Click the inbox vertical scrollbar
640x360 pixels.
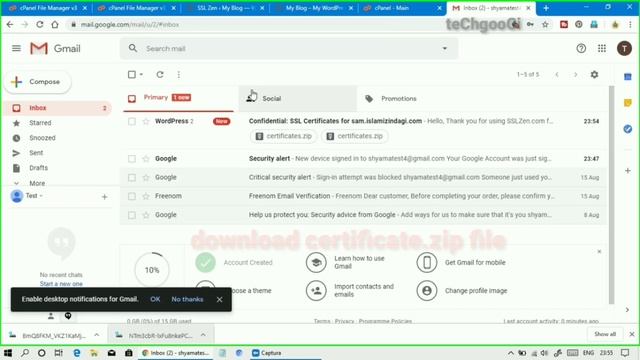click(x=611, y=195)
